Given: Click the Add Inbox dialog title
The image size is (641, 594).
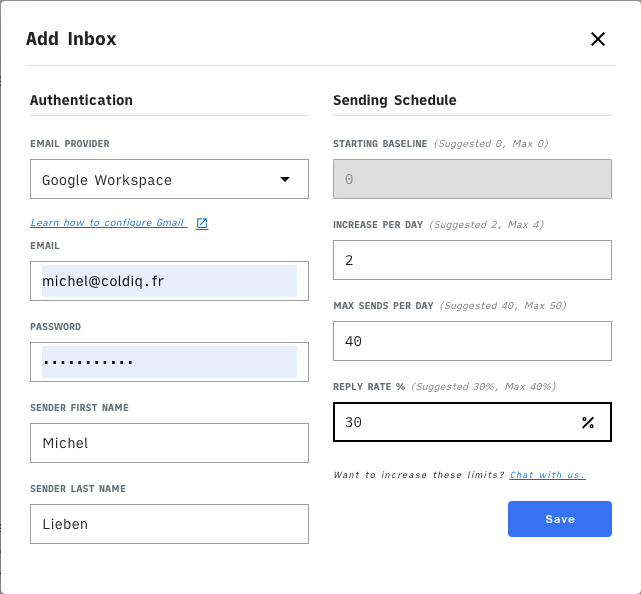Looking at the screenshot, I should click(x=71, y=40).
